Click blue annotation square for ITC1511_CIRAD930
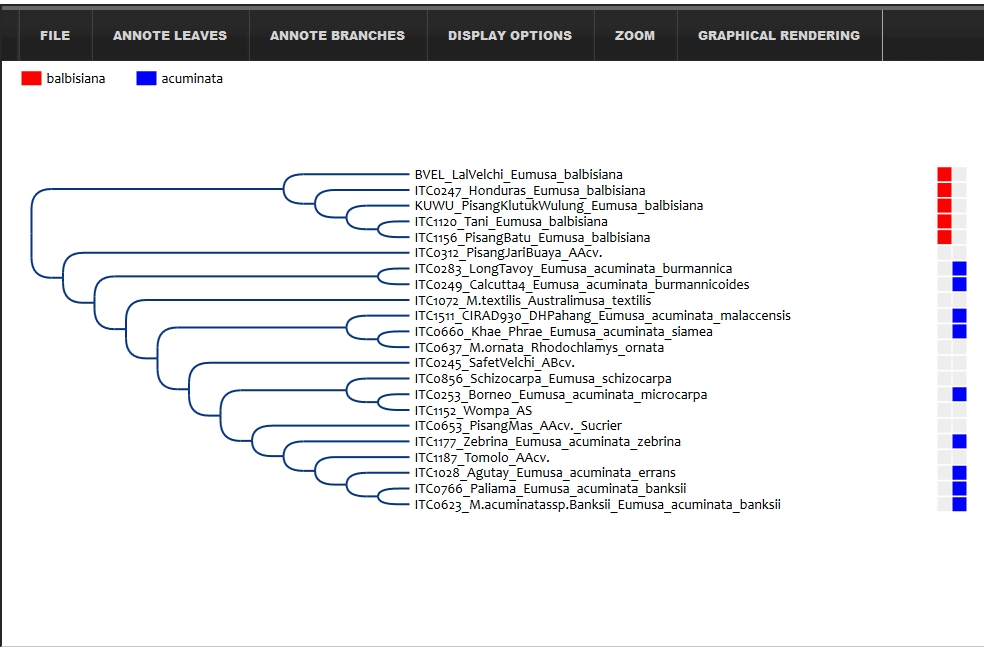Viewport: 984px width, 647px height. point(960,316)
